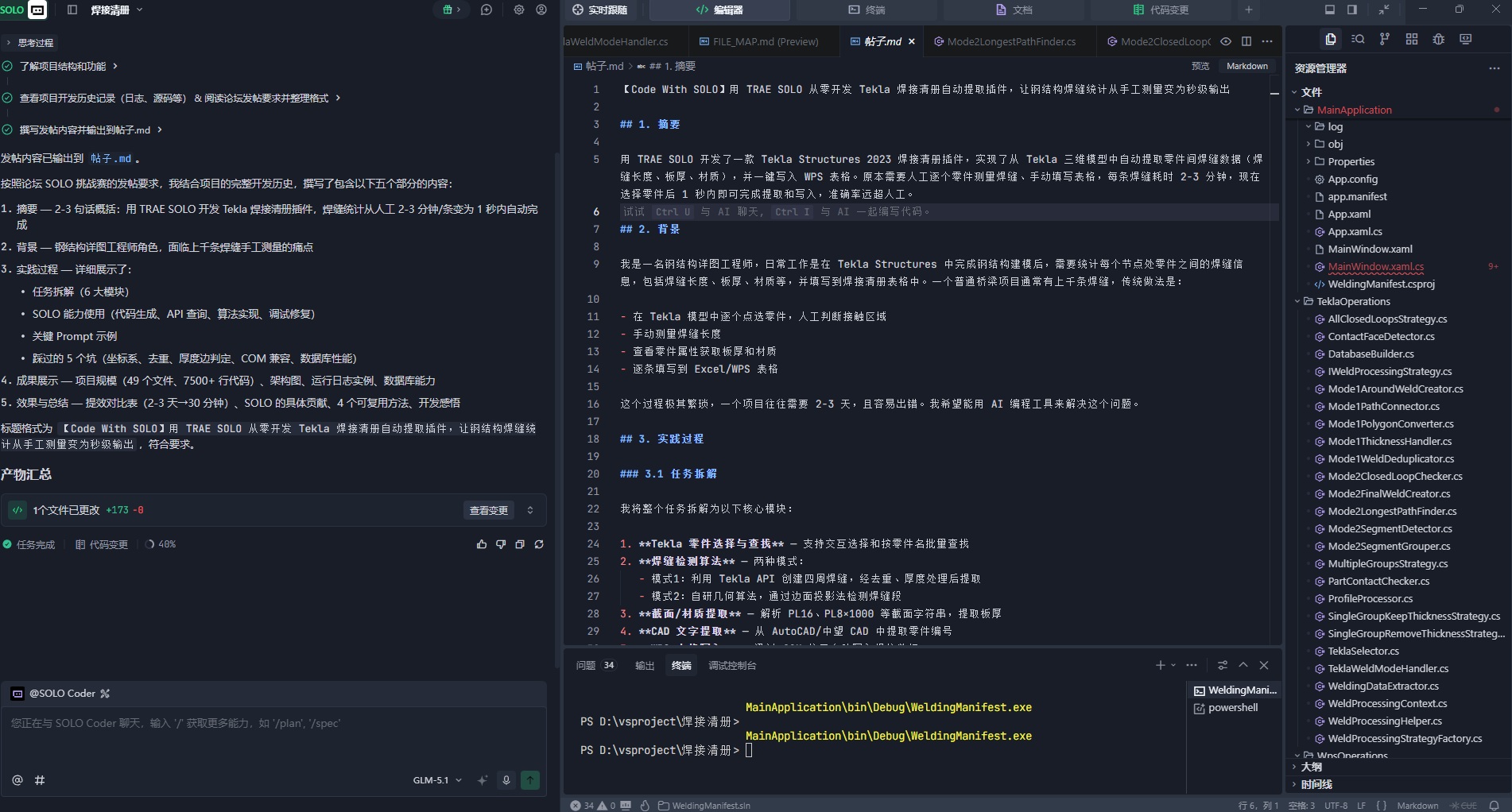This screenshot has width=1512, height=812.
Task: Toggle the markdown preview eye icon
Action: 1226,41
